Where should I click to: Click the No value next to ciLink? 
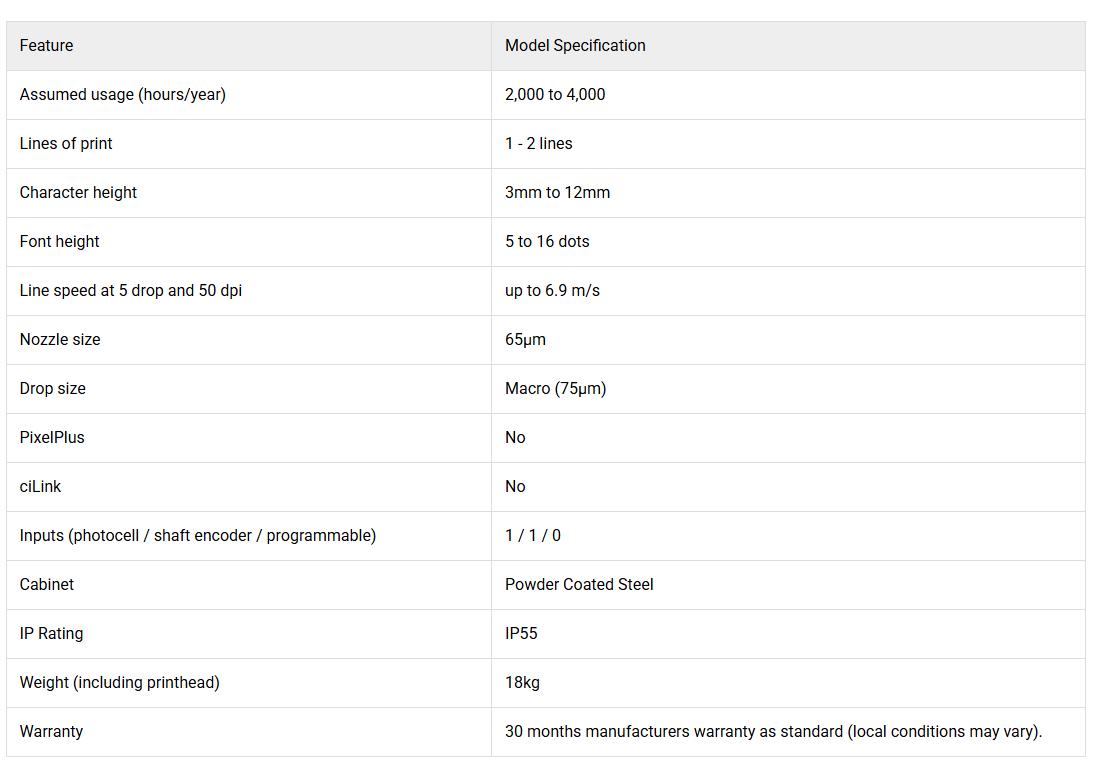(515, 486)
